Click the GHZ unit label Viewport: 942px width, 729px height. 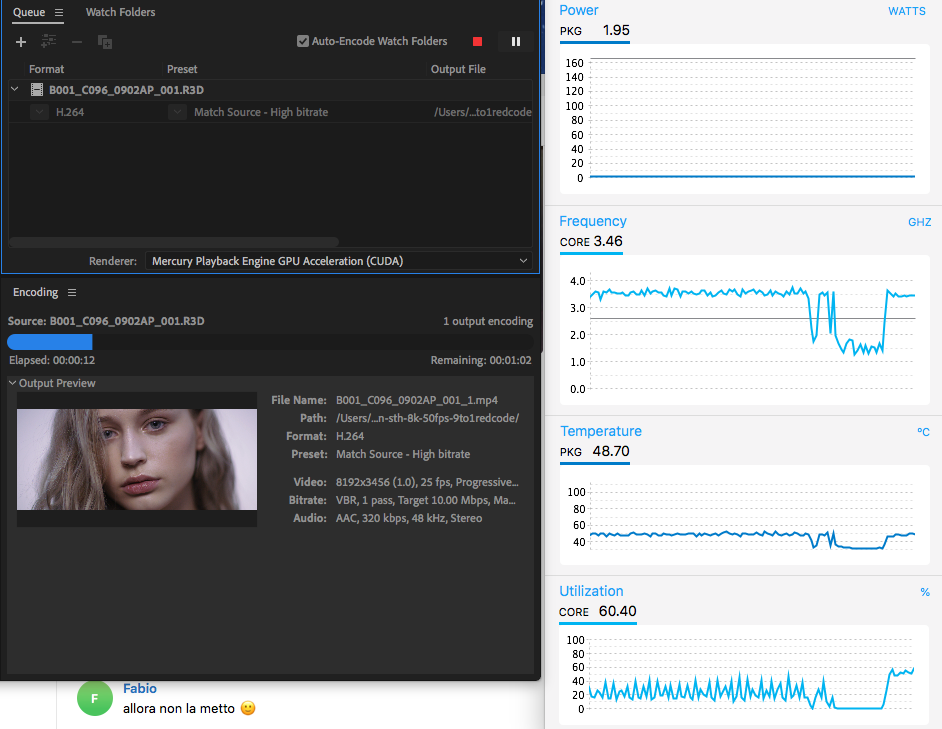point(919,222)
